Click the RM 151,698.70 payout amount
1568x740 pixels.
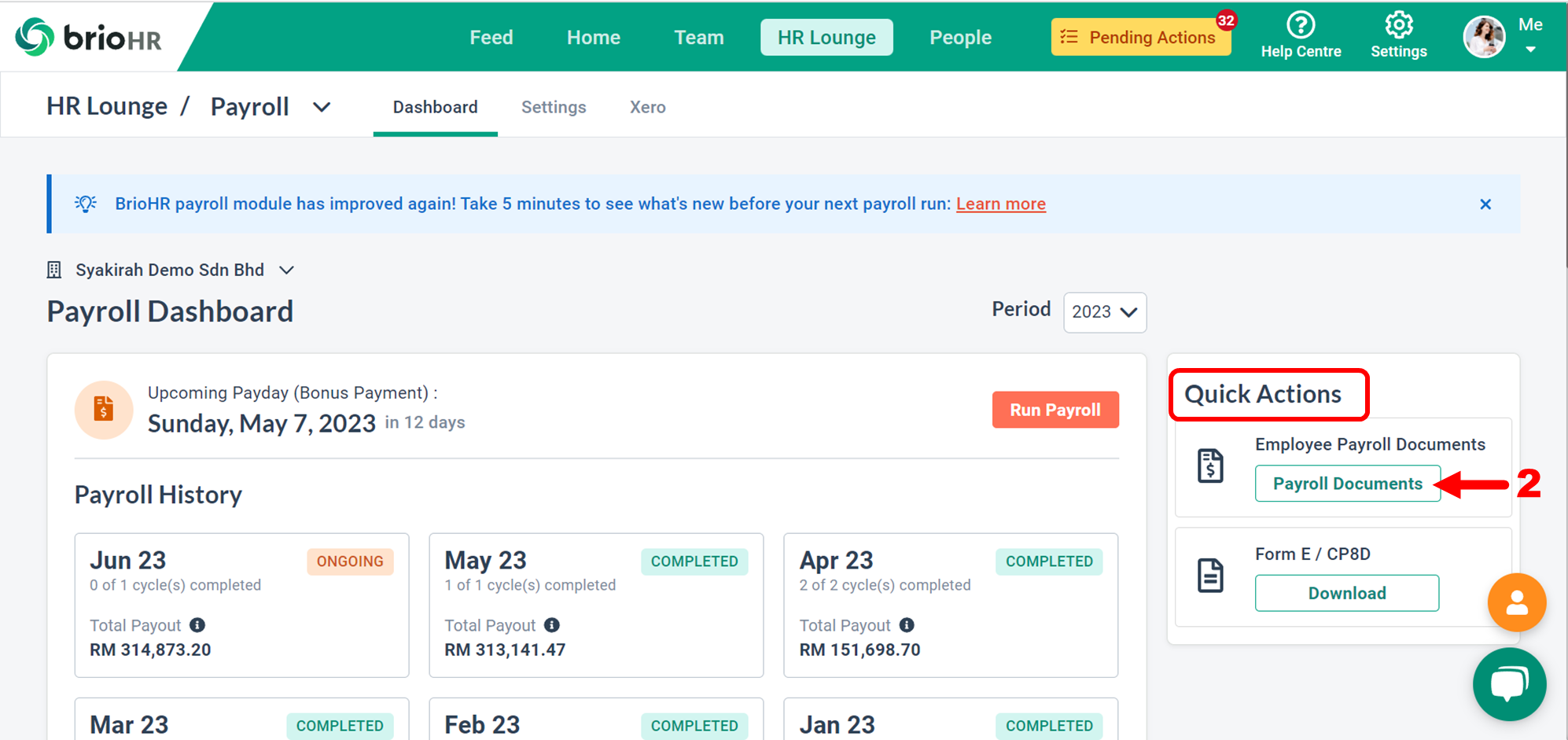[859, 650]
